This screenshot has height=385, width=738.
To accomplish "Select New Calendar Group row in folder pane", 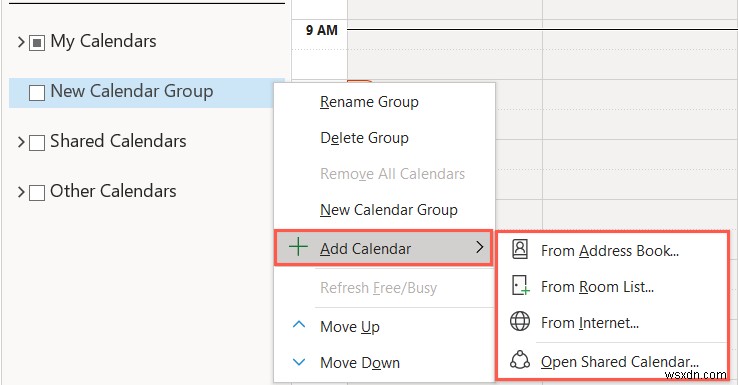I will (147, 93).
